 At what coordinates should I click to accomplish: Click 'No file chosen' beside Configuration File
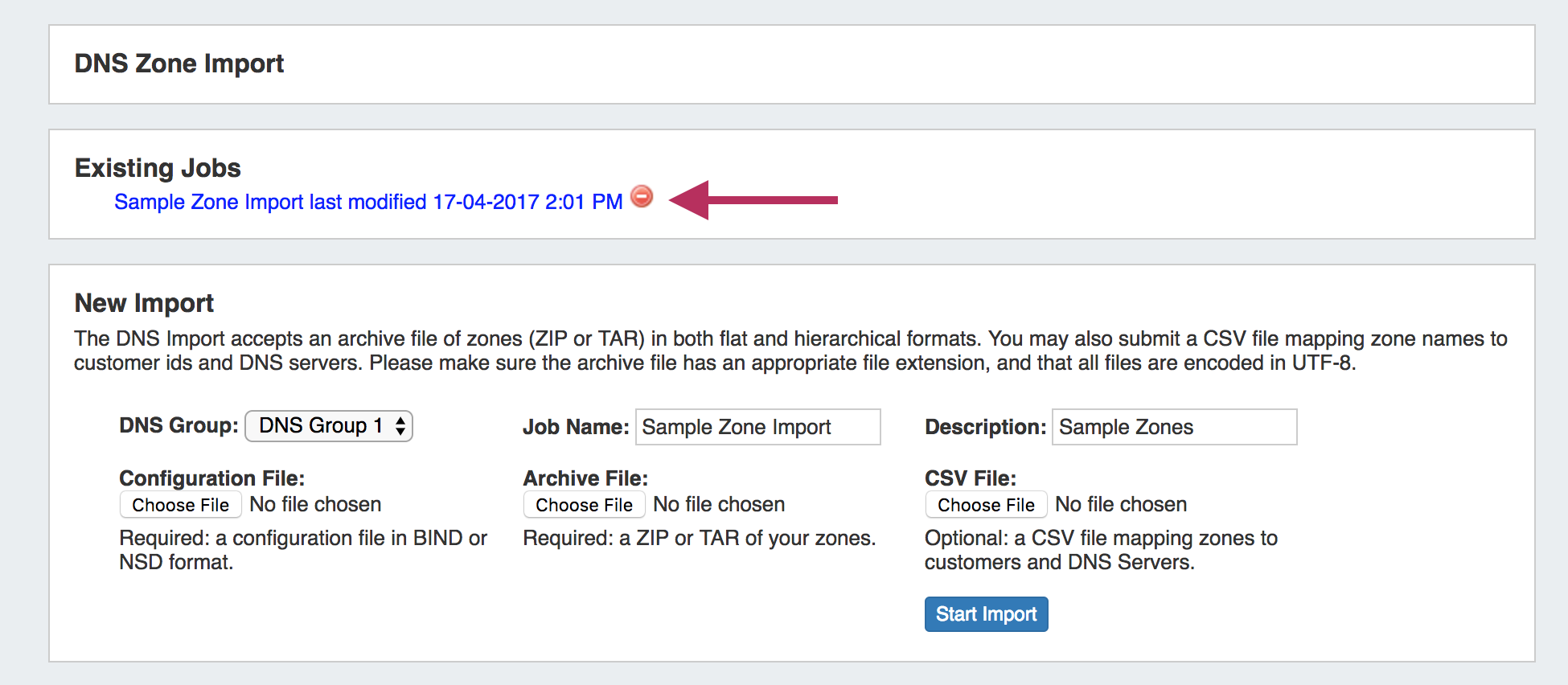pos(315,505)
